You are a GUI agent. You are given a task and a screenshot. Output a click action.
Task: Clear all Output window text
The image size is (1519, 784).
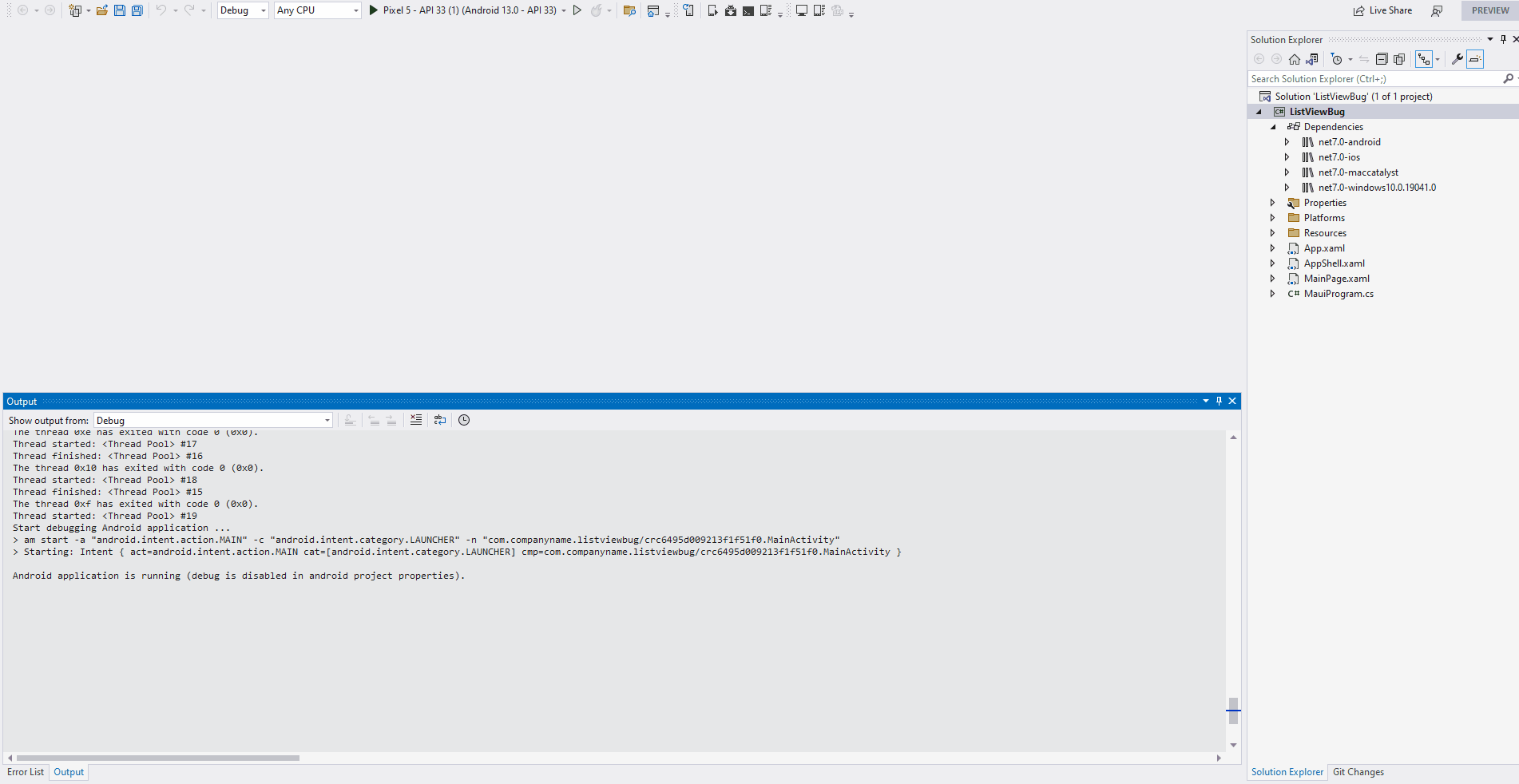416,420
